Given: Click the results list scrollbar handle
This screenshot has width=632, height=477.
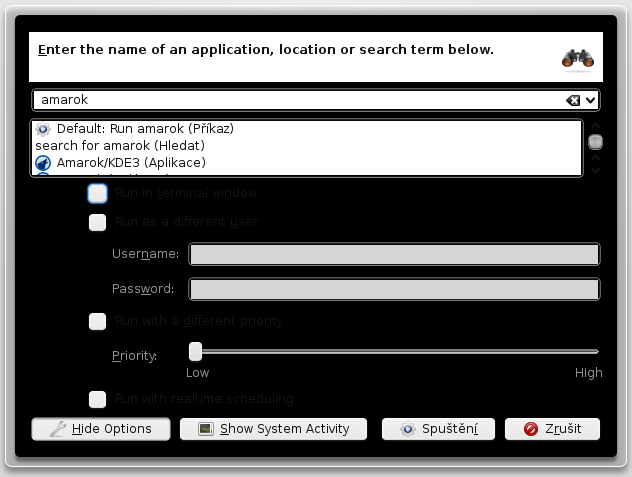Looking at the screenshot, I should pos(595,142).
